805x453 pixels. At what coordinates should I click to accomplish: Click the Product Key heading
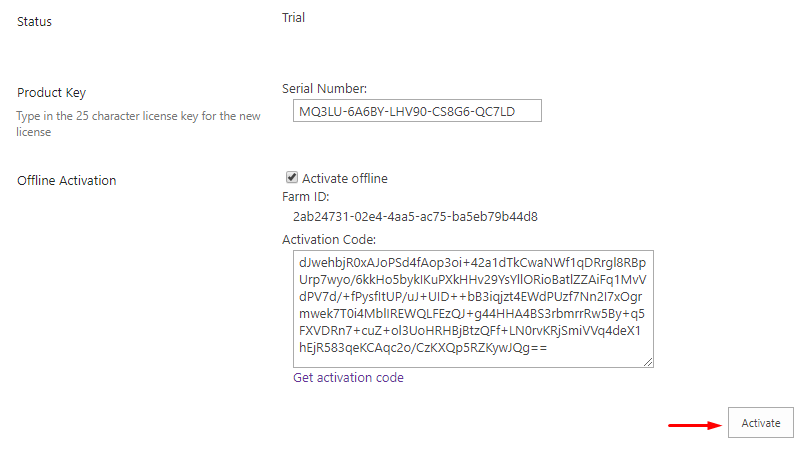click(51, 92)
